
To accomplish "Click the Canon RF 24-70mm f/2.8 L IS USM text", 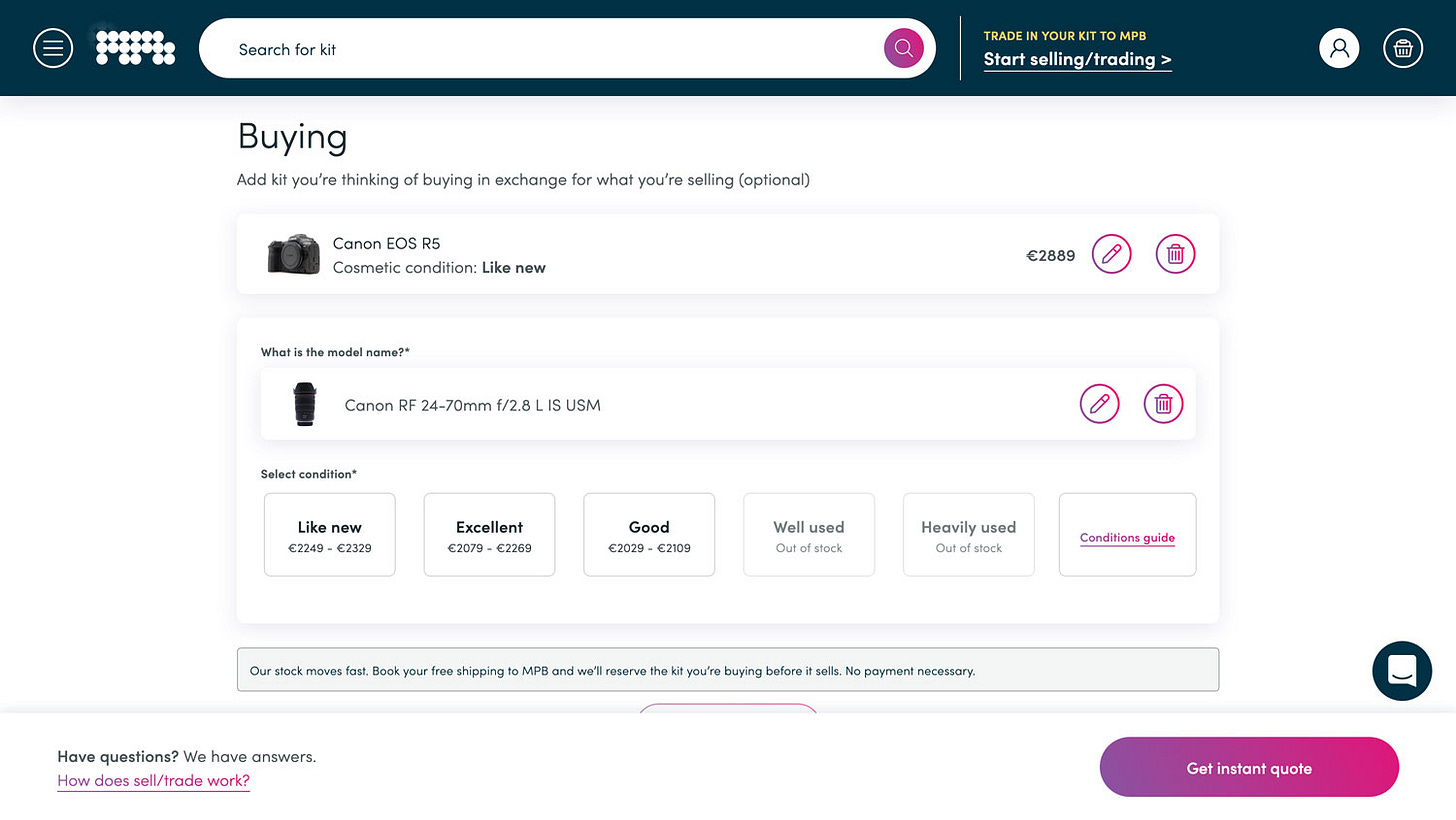I will click(472, 405).
